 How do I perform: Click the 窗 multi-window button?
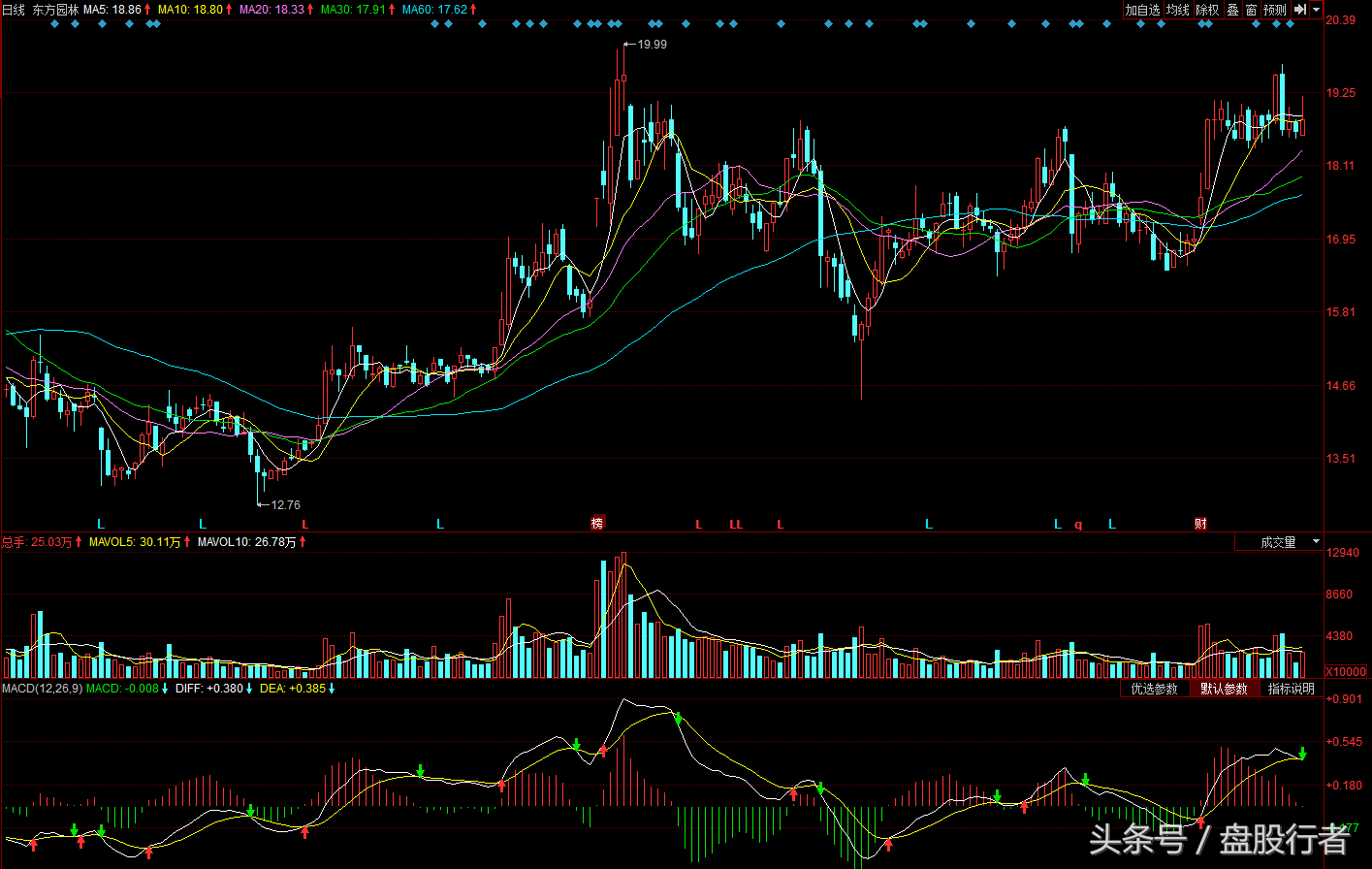[1252, 10]
